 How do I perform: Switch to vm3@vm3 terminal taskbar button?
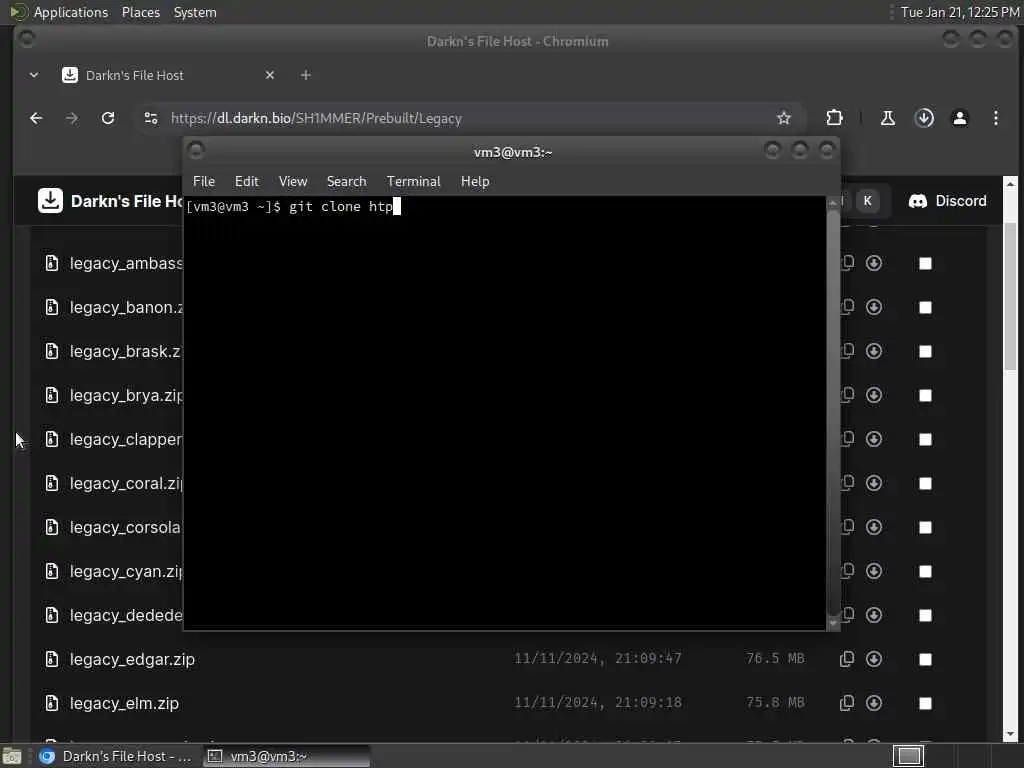(287, 756)
